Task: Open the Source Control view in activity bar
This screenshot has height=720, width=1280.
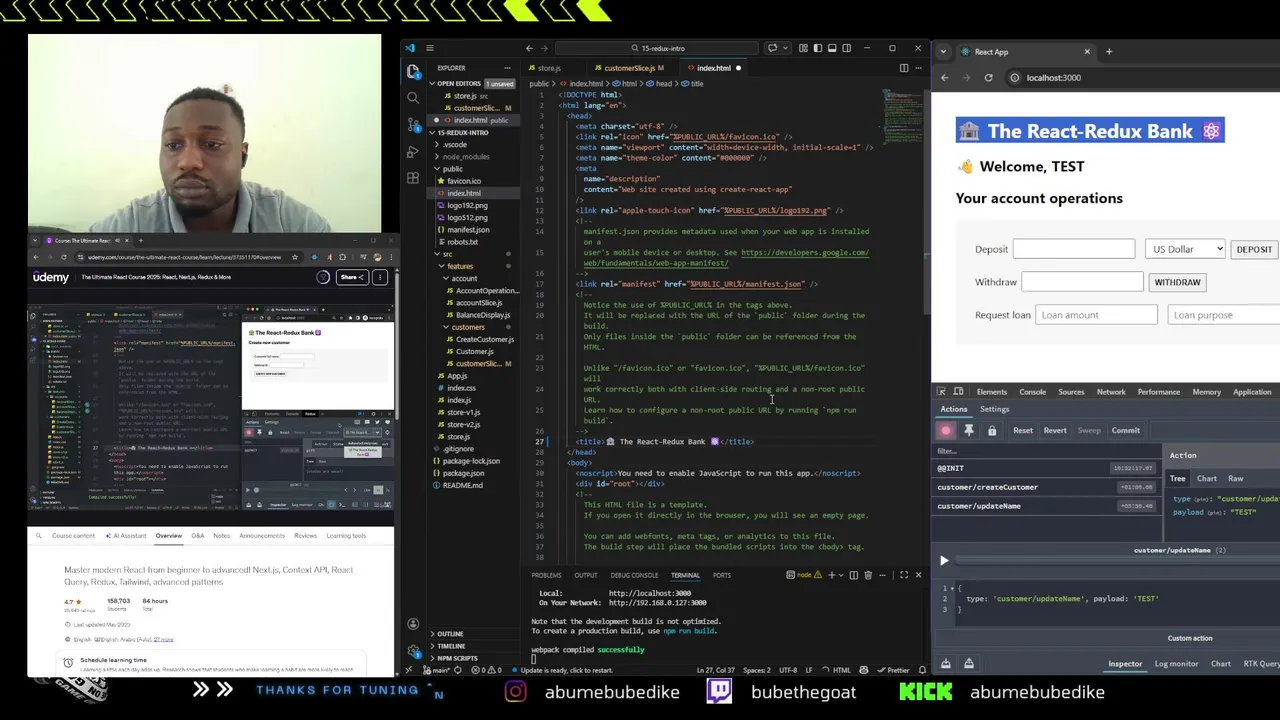Action: point(413,125)
